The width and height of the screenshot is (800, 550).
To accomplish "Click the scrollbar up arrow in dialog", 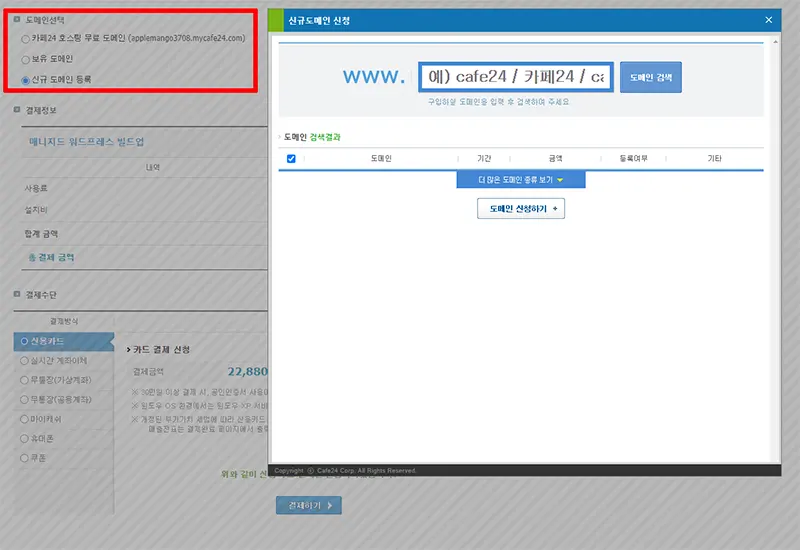I will pyautogui.click(x=776, y=41).
